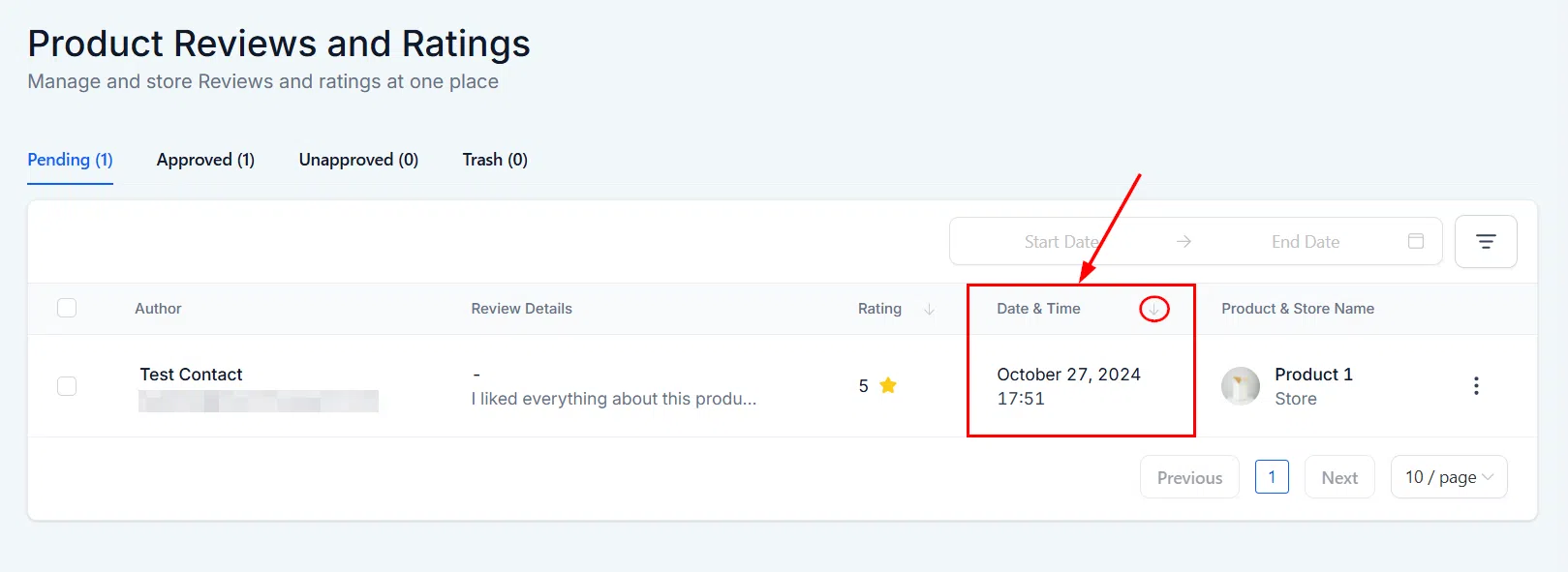Viewport: 1568px width, 572px height.
Task: Click the Product 1 thumbnail image
Action: click(x=1241, y=385)
